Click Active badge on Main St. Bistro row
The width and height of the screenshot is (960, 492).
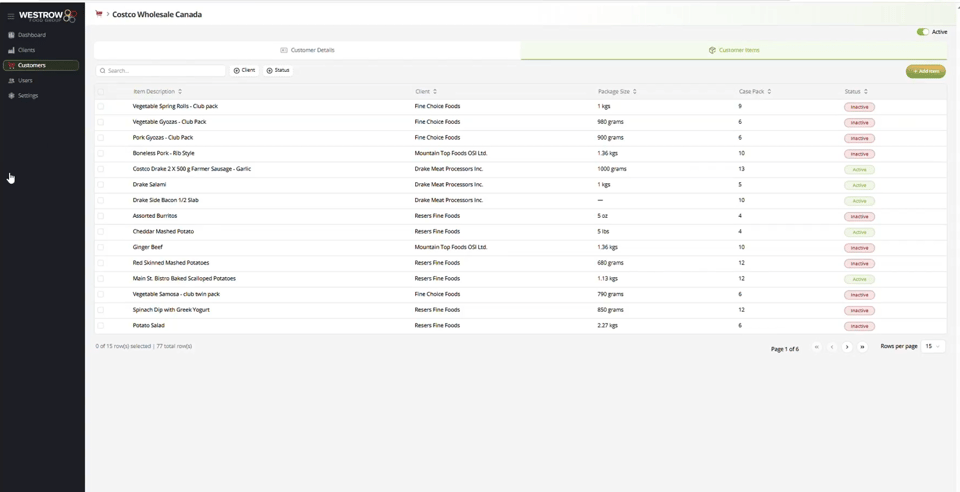tap(859, 279)
